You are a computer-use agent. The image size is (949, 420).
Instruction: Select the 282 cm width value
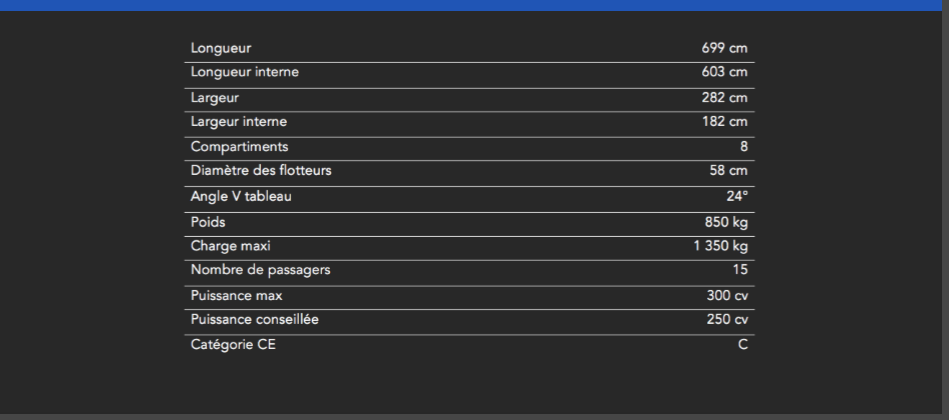725,97
